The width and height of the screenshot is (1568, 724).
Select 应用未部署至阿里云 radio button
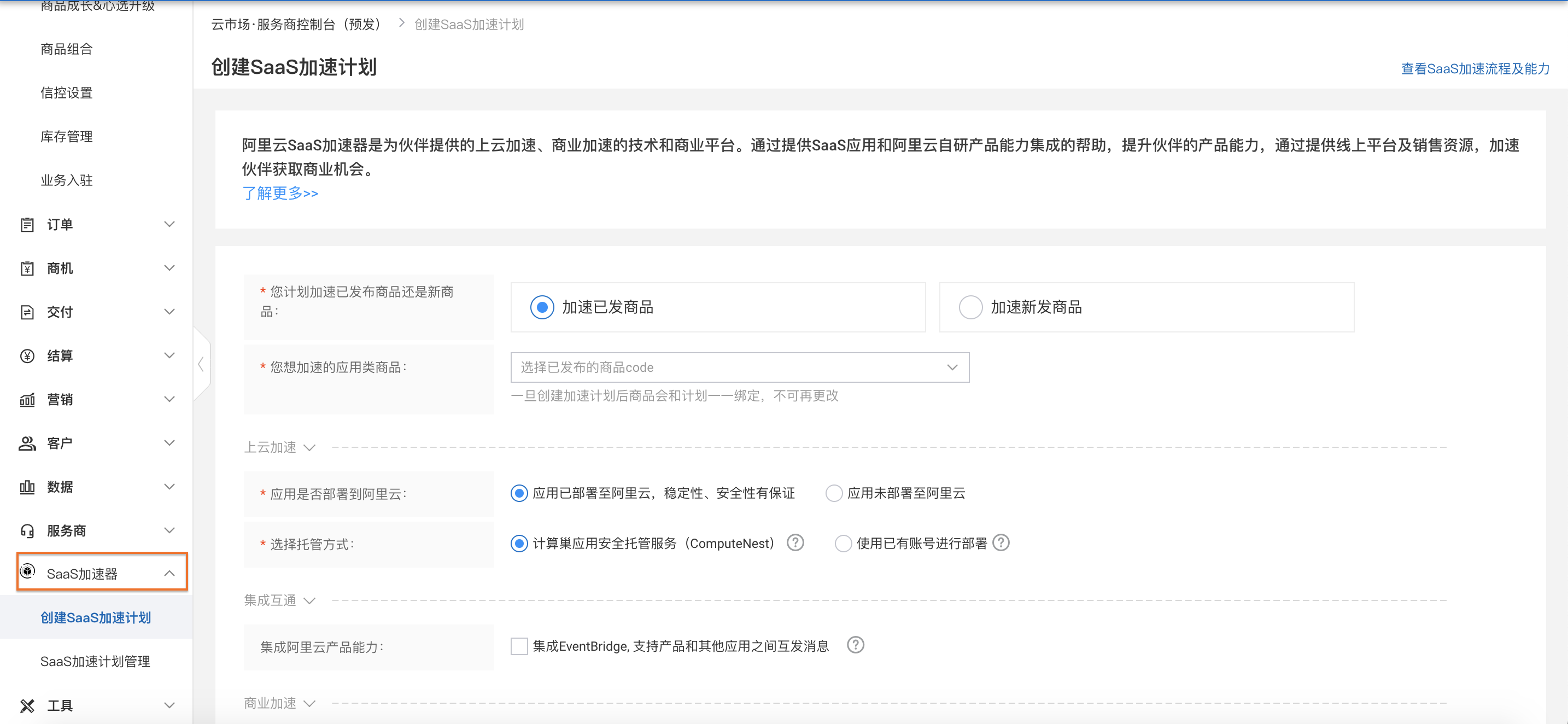834,493
